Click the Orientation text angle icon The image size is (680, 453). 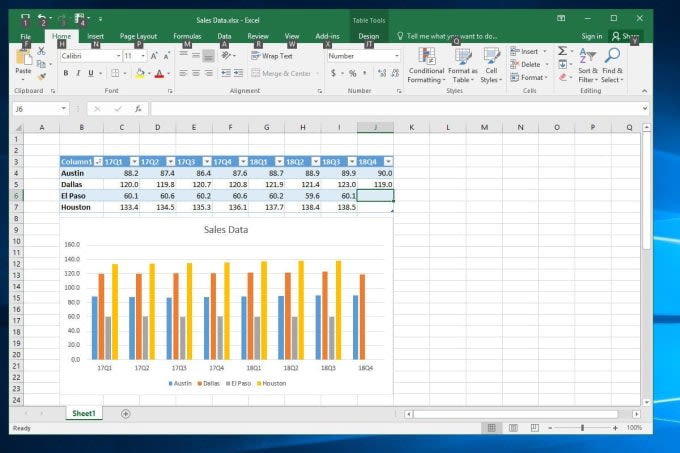click(226, 55)
